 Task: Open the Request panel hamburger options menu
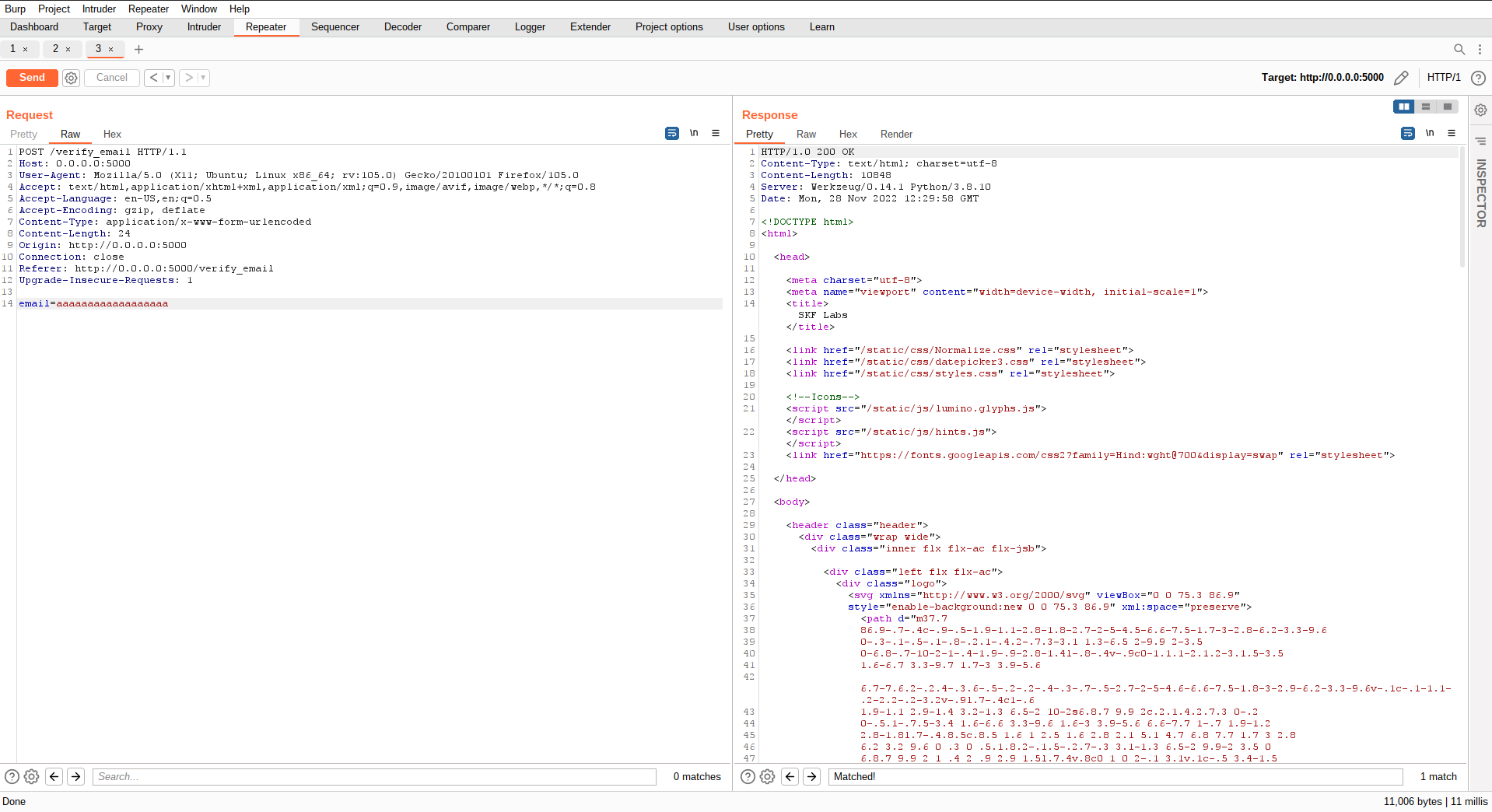(x=716, y=134)
